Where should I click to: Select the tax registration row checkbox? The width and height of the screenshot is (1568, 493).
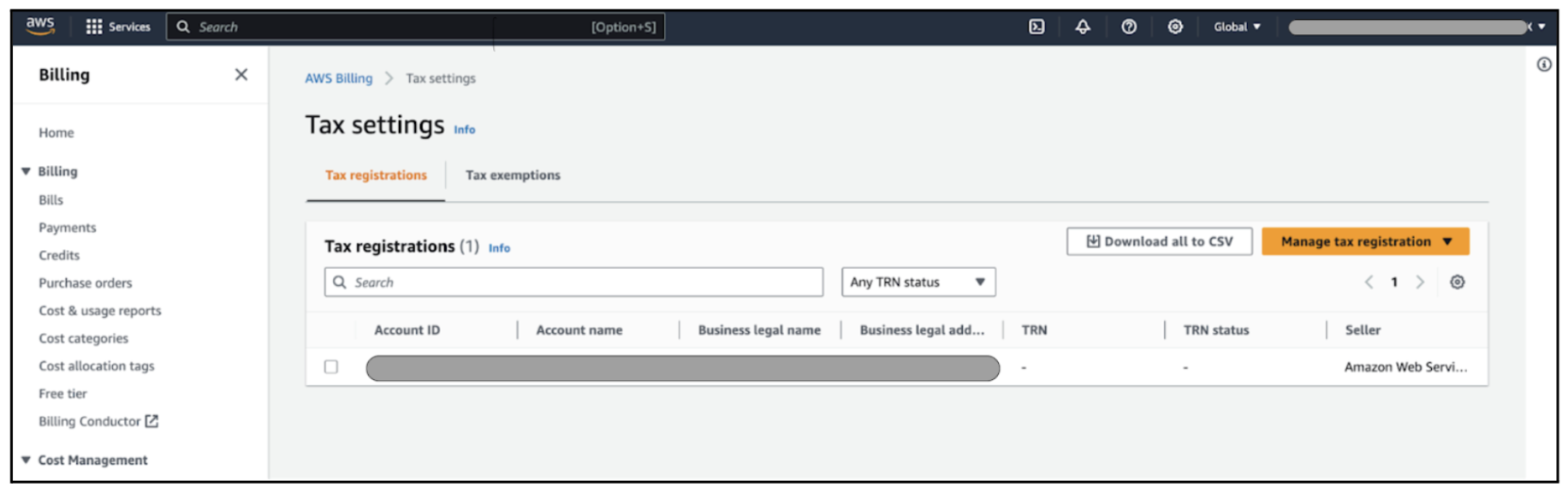331,366
